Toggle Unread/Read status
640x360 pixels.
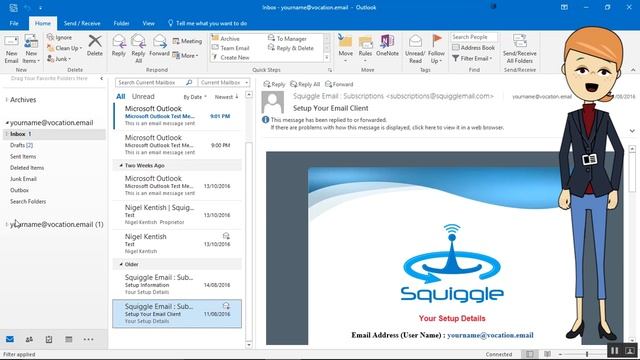(x=415, y=49)
